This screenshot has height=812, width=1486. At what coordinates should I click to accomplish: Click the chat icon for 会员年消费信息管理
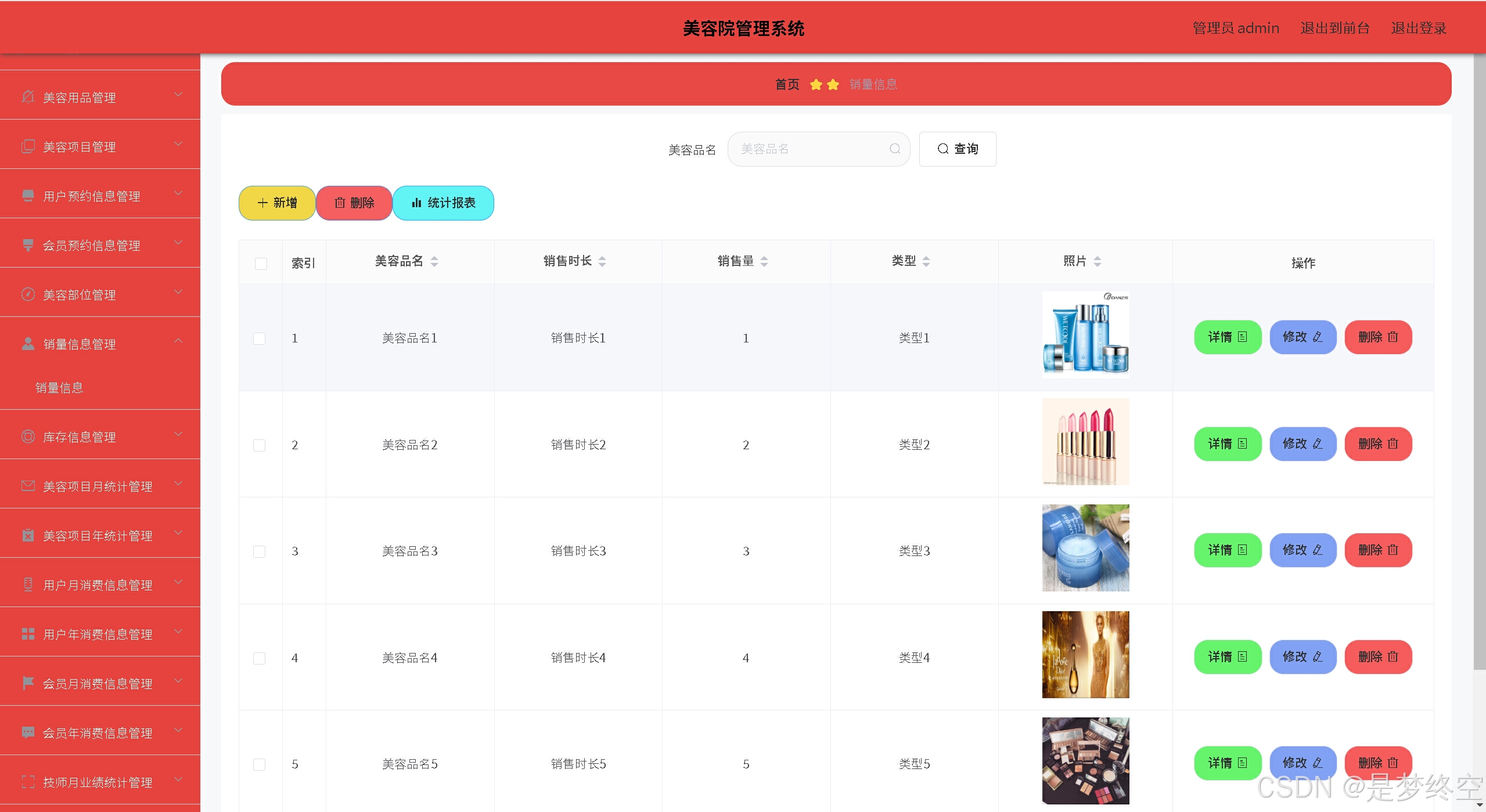pyautogui.click(x=28, y=732)
